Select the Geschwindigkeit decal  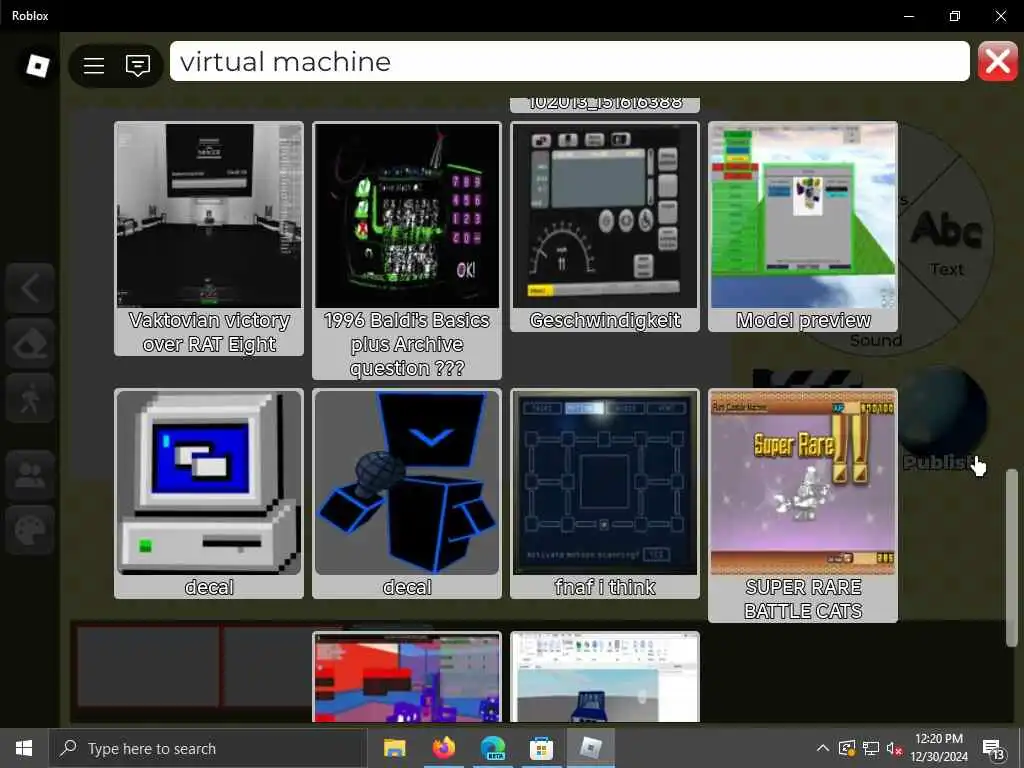coord(605,227)
